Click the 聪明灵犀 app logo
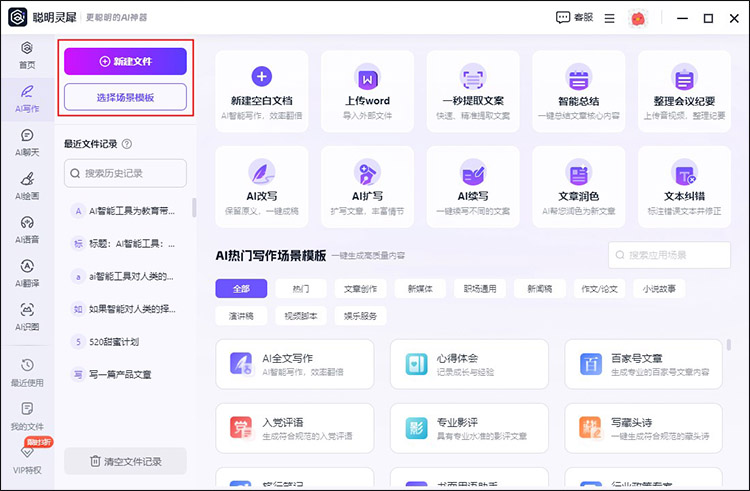The height and width of the screenshot is (491, 750). 18,17
